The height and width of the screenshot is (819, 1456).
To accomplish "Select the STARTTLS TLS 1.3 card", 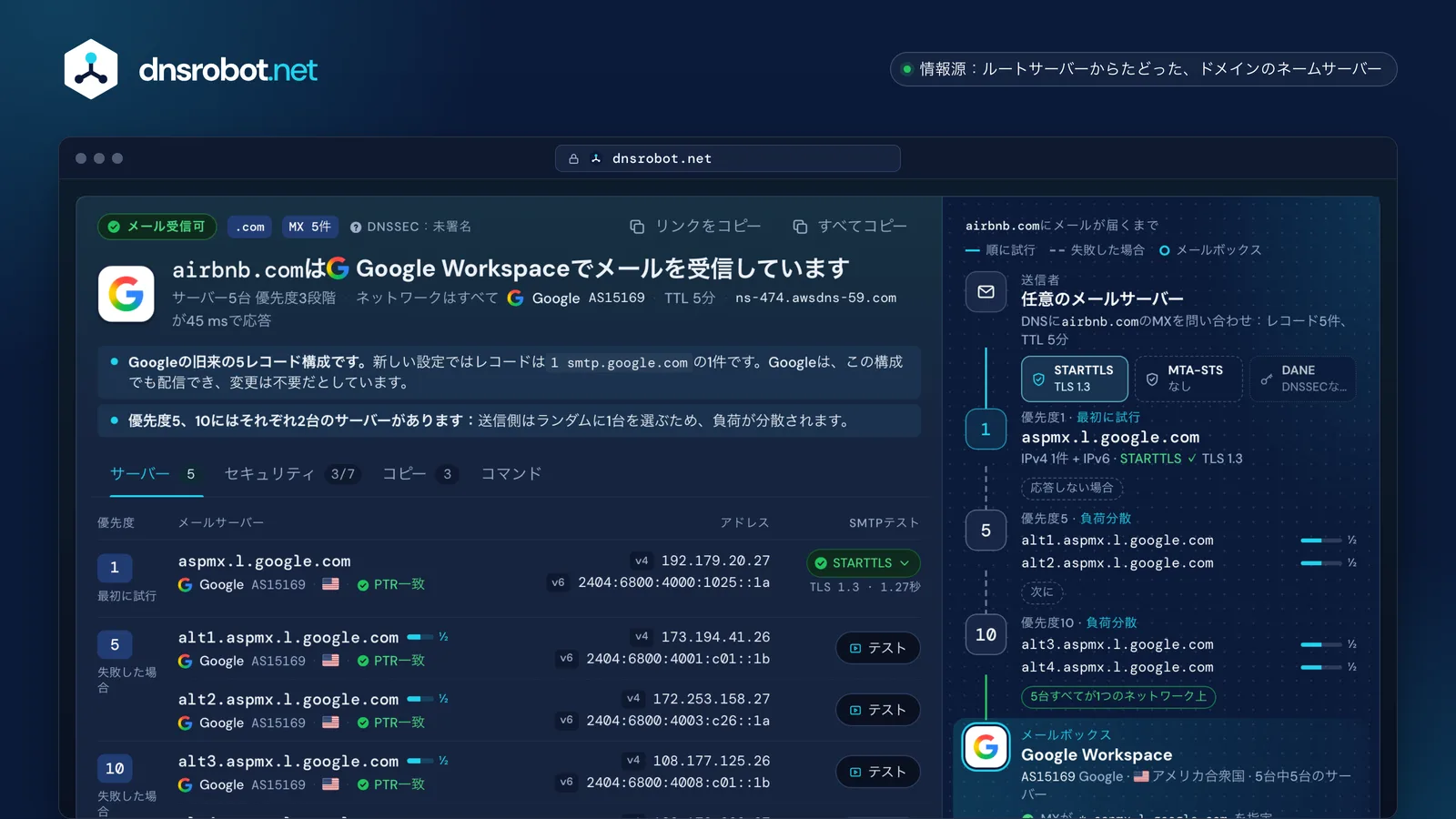I will pos(1075,379).
